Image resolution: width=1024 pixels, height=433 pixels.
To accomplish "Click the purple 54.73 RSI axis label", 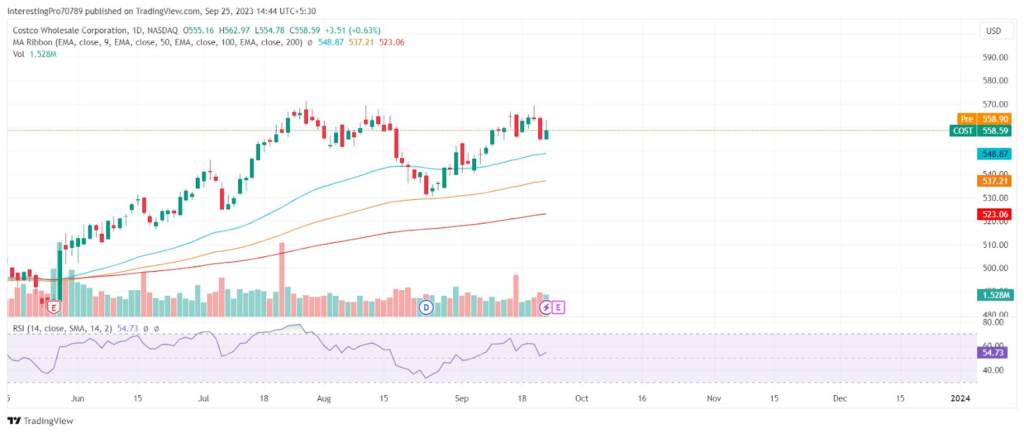I will click(x=993, y=352).
